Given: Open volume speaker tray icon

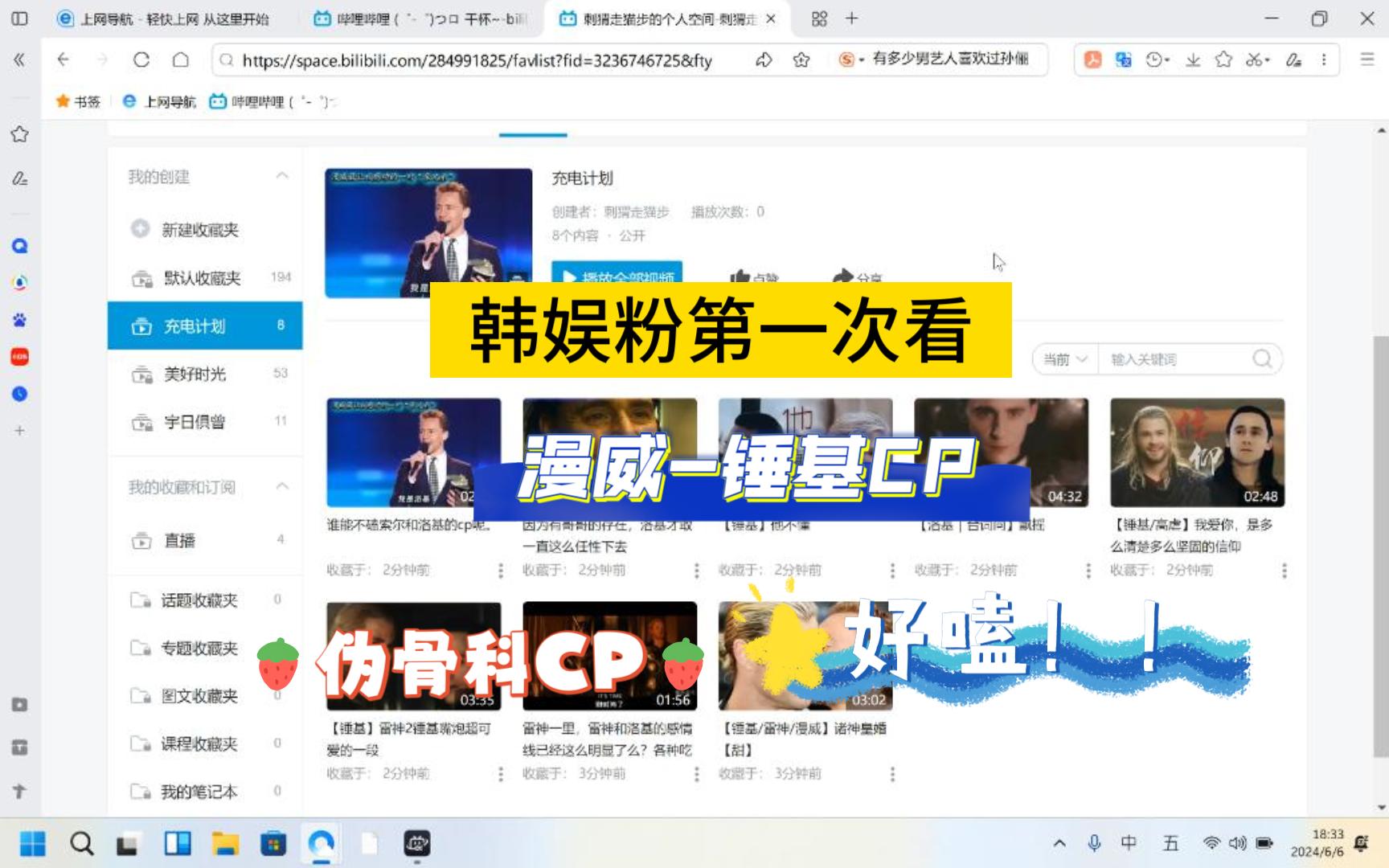Looking at the screenshot, I should pyautogui.click(x=1237, y=843).
